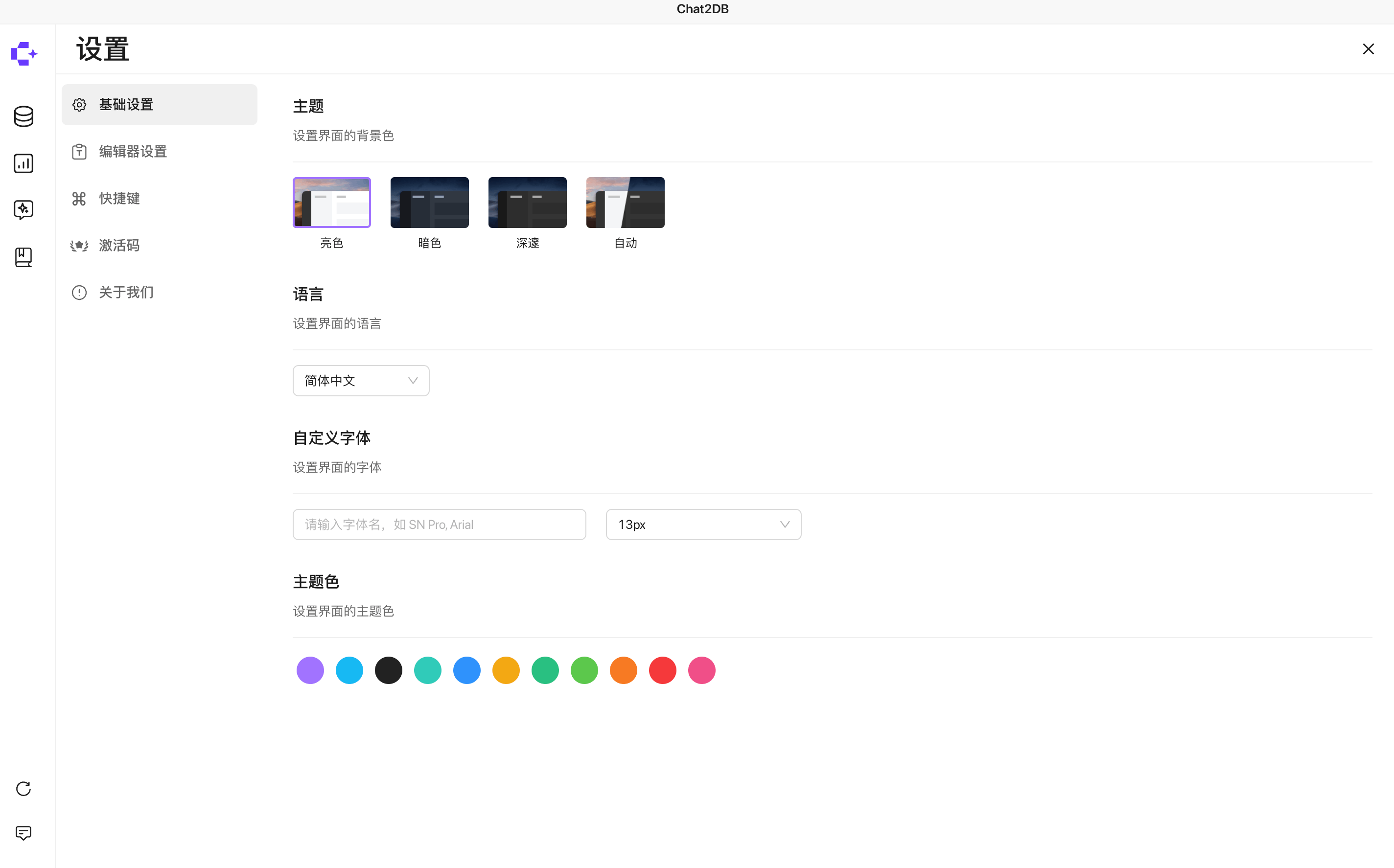Open the database connections panel
This screenshot has height=868, width=1394.
(x=23, y=116)
